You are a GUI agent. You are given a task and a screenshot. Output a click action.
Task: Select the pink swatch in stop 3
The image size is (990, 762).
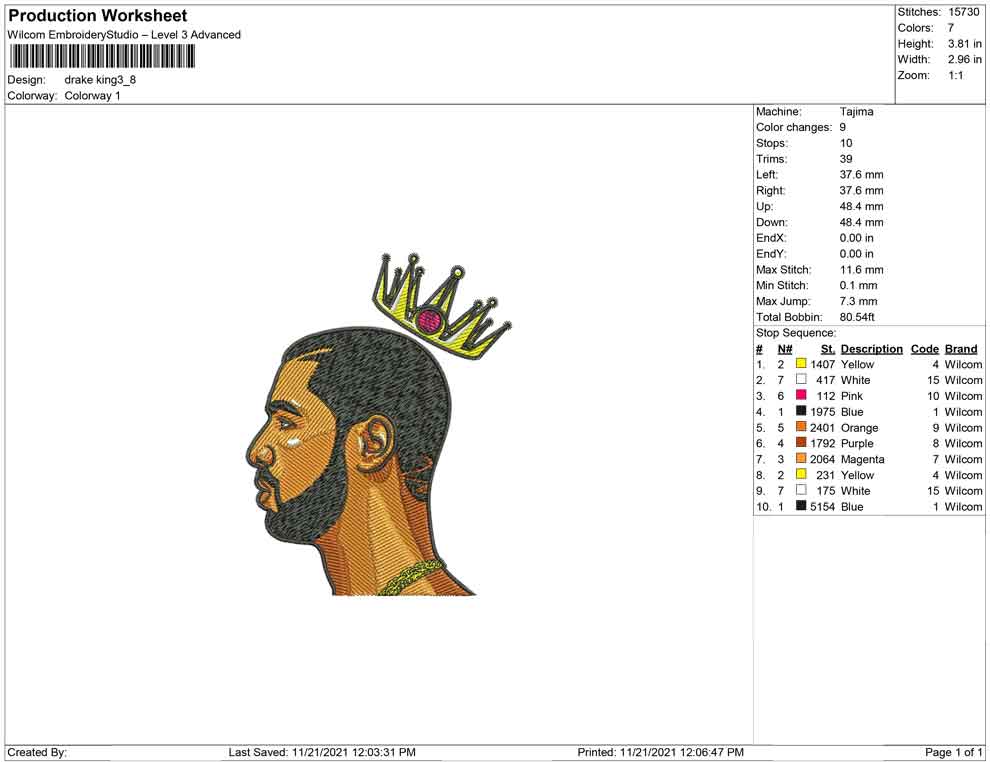(x=801, y=395)
